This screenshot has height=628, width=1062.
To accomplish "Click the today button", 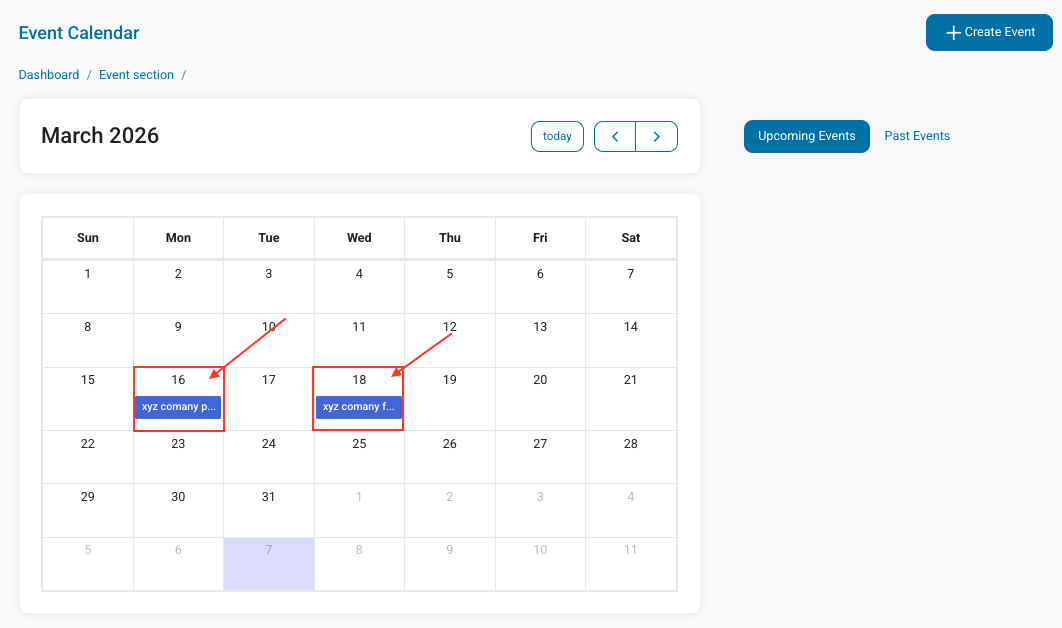I will click(557, 136).
